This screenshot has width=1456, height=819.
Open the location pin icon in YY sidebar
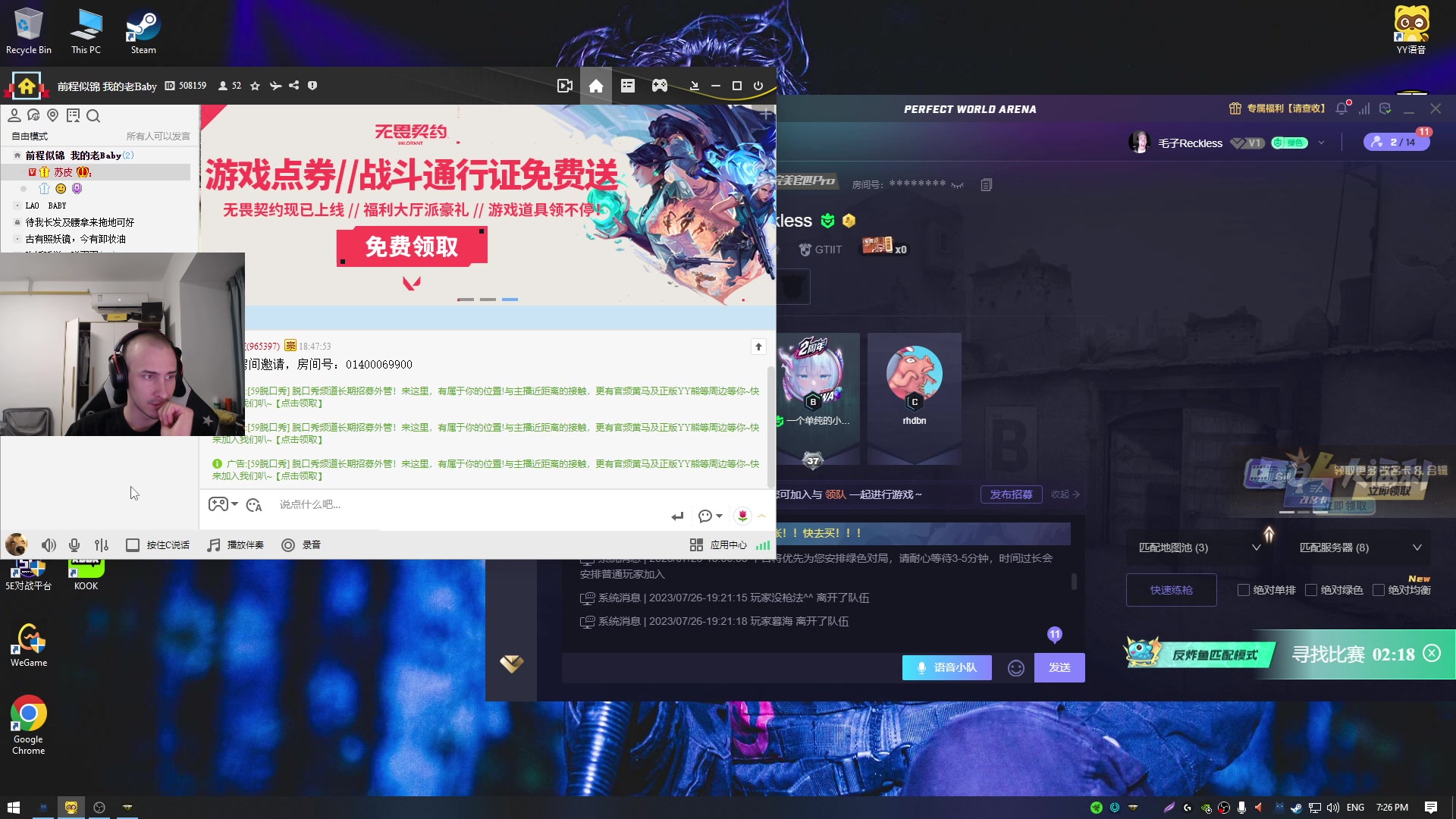pos(53,115)
